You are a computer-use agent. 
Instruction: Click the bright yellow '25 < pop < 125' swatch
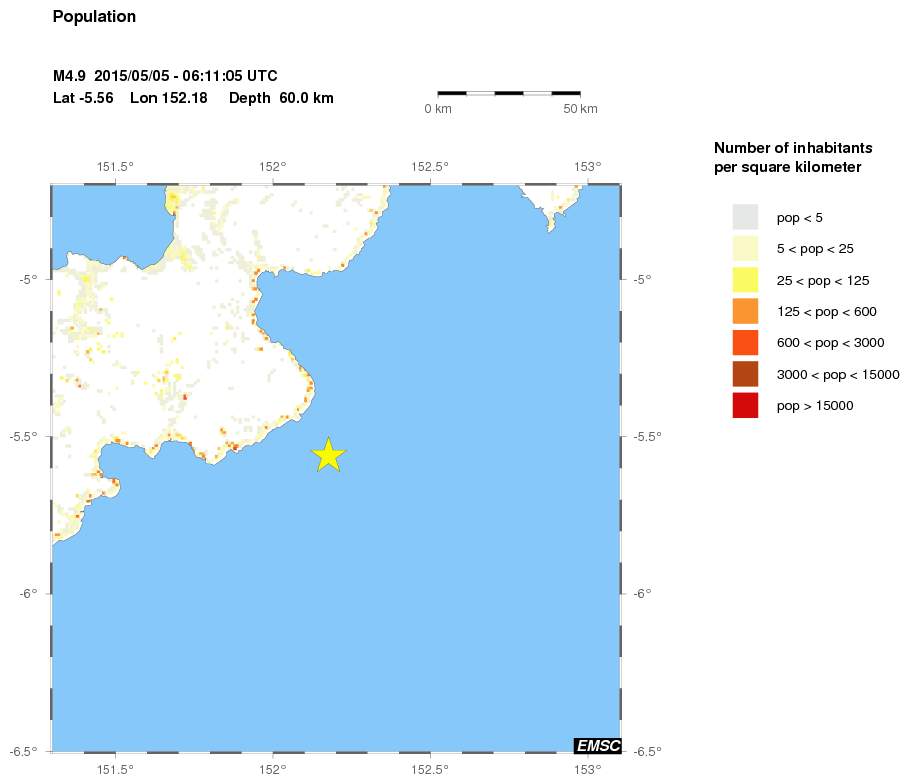(745, 280)
